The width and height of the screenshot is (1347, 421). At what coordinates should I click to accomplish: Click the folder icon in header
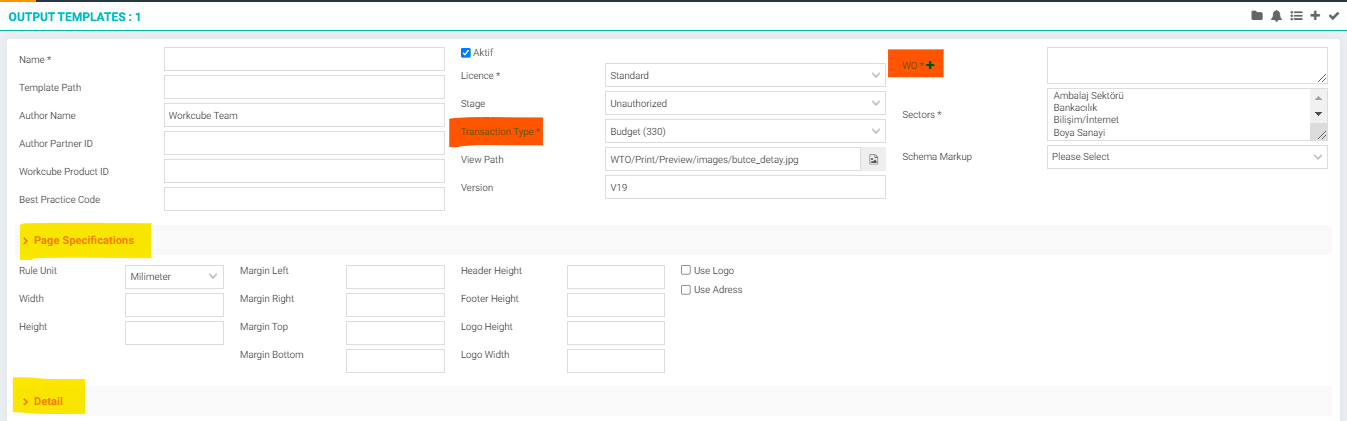tap(1257, 16)
